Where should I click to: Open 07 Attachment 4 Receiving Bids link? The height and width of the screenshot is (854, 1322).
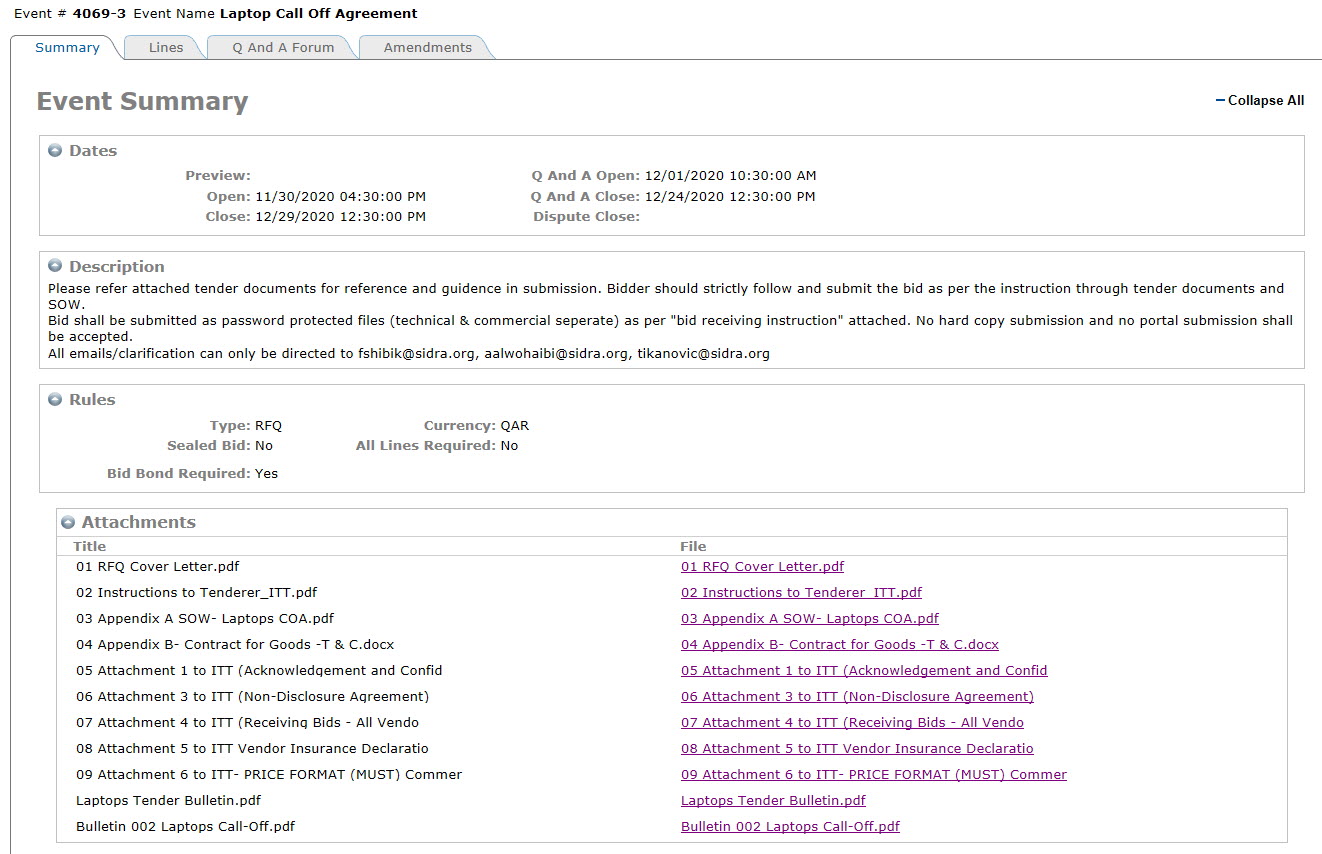(x=852, y=722)
